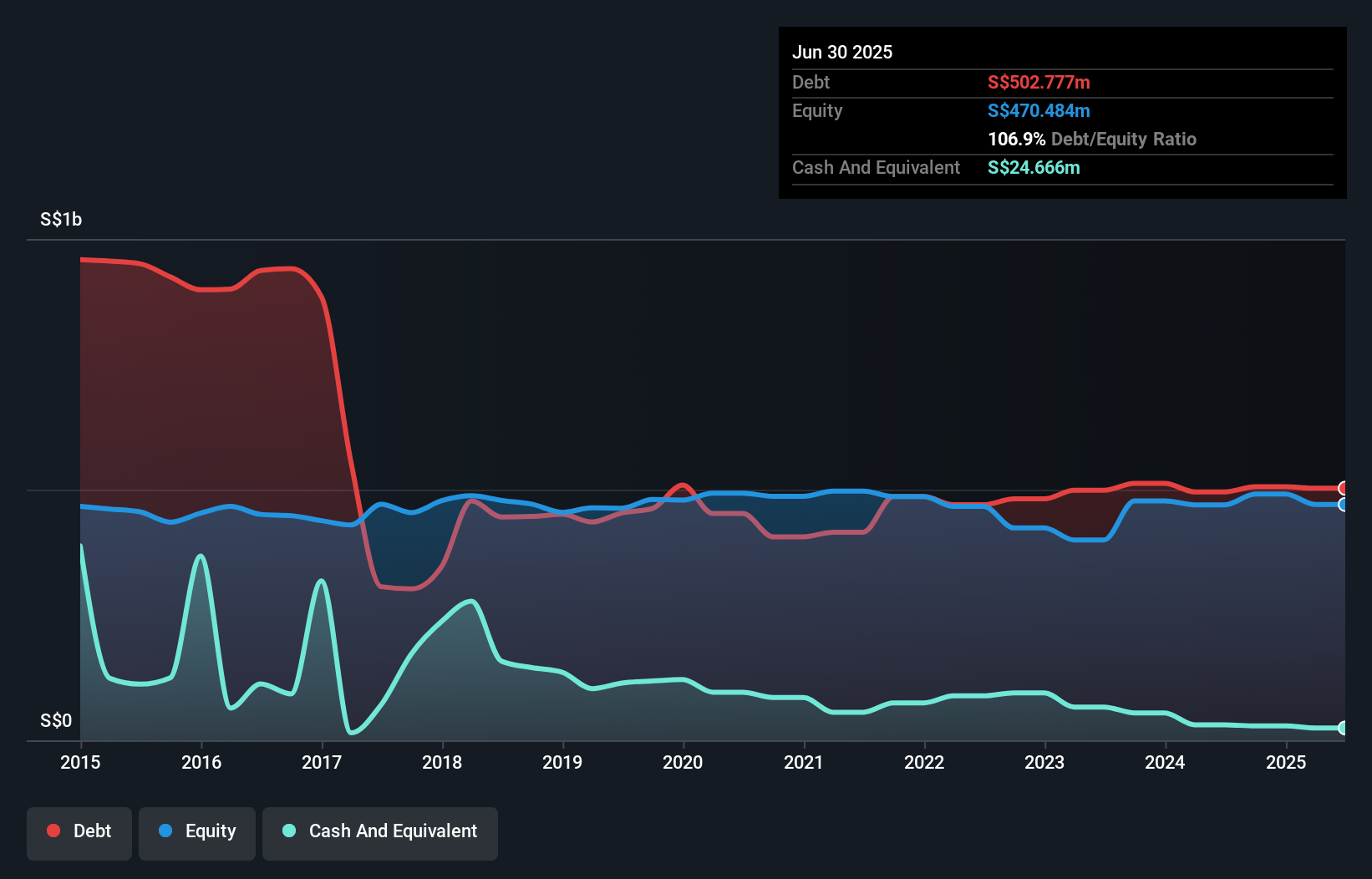Viewport: 1372px width, 879px height.
Task: Click the red Debt line at its 2020 peak
Action: pyautogui.click(x=683, y=484)
